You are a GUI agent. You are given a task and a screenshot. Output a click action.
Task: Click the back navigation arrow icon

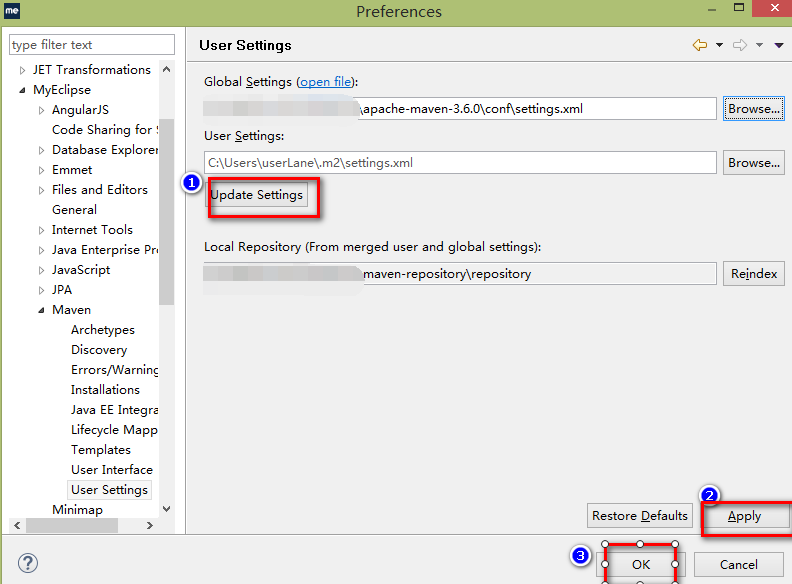click(700, 45)
